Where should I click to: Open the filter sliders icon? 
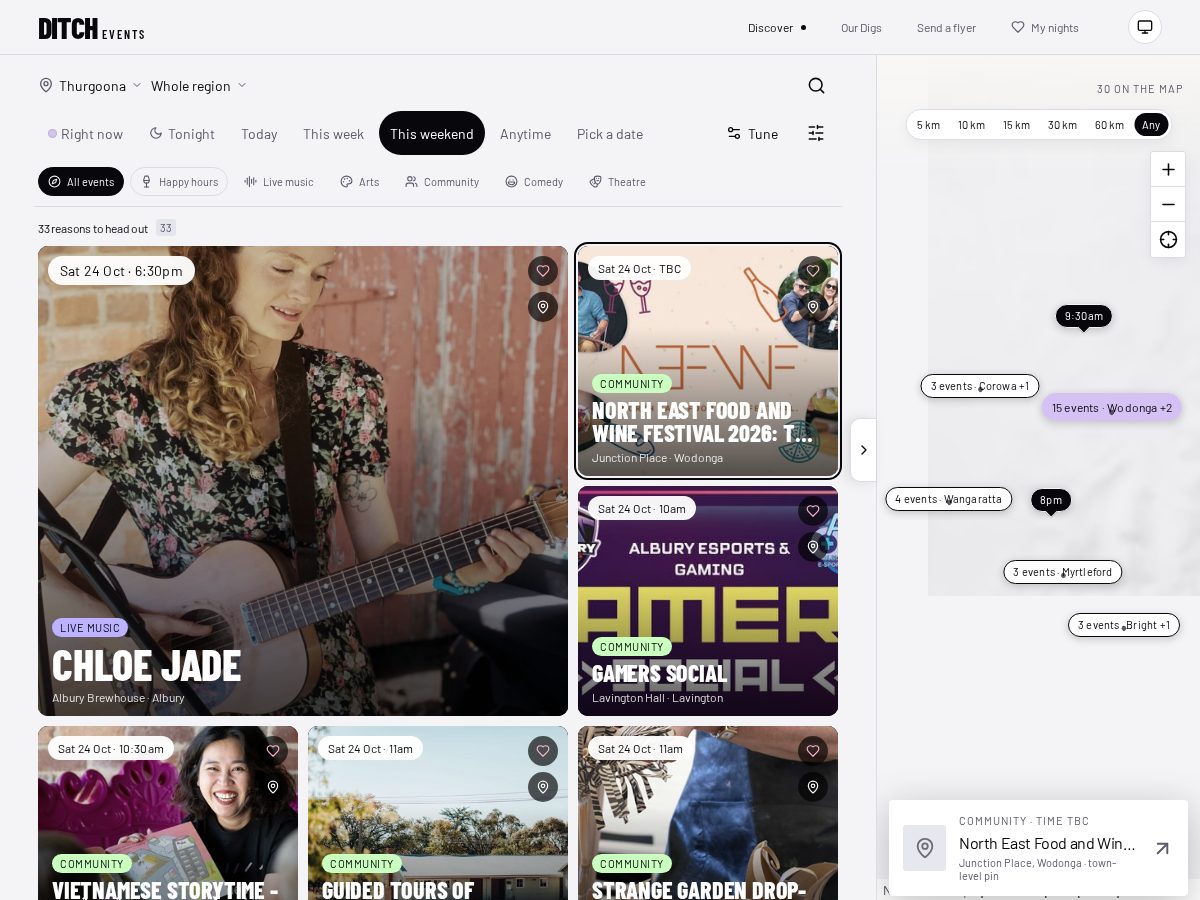coord(816,133)
